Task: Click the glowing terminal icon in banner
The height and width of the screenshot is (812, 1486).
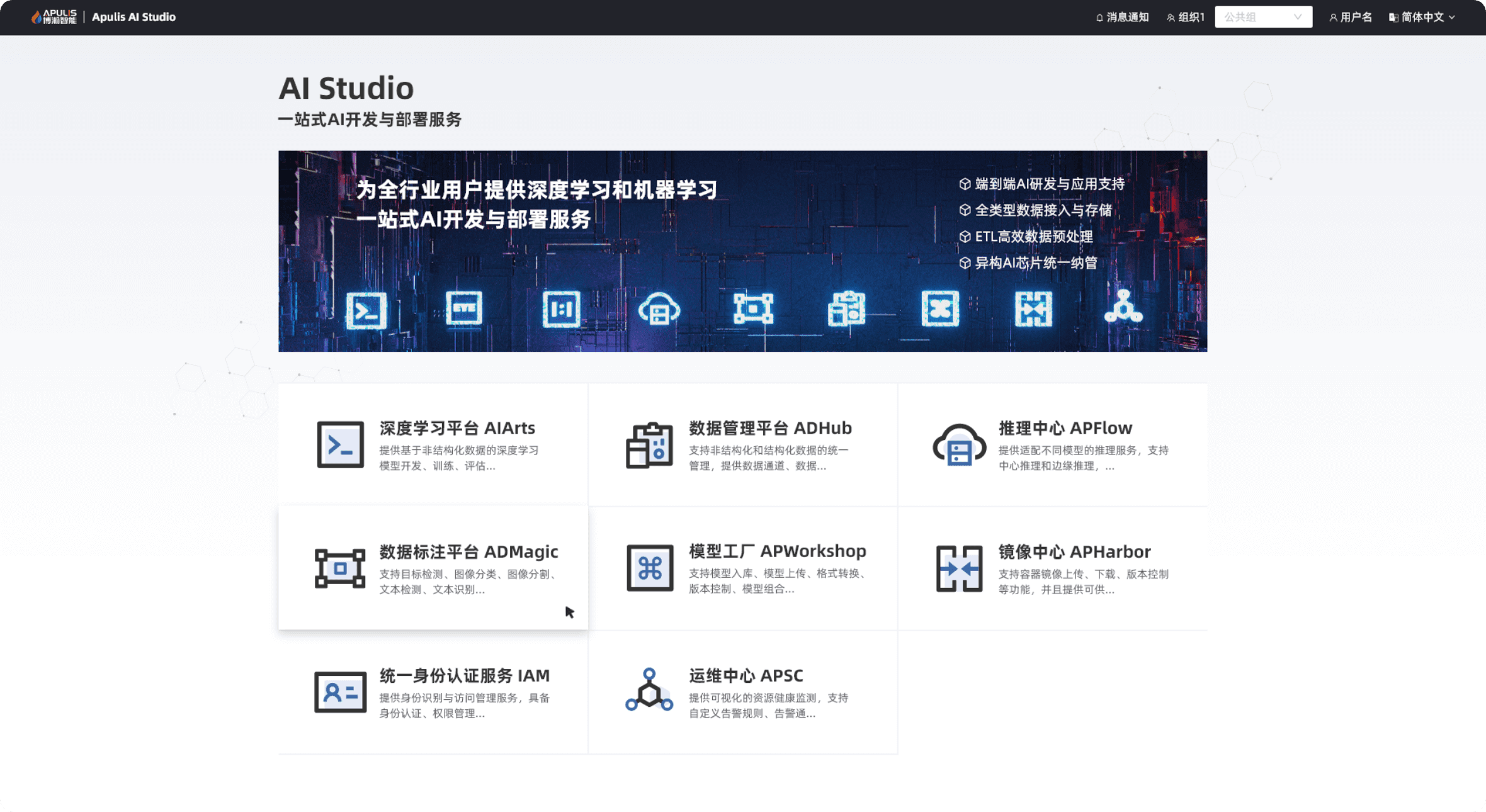Action: (x=366, y=310)
